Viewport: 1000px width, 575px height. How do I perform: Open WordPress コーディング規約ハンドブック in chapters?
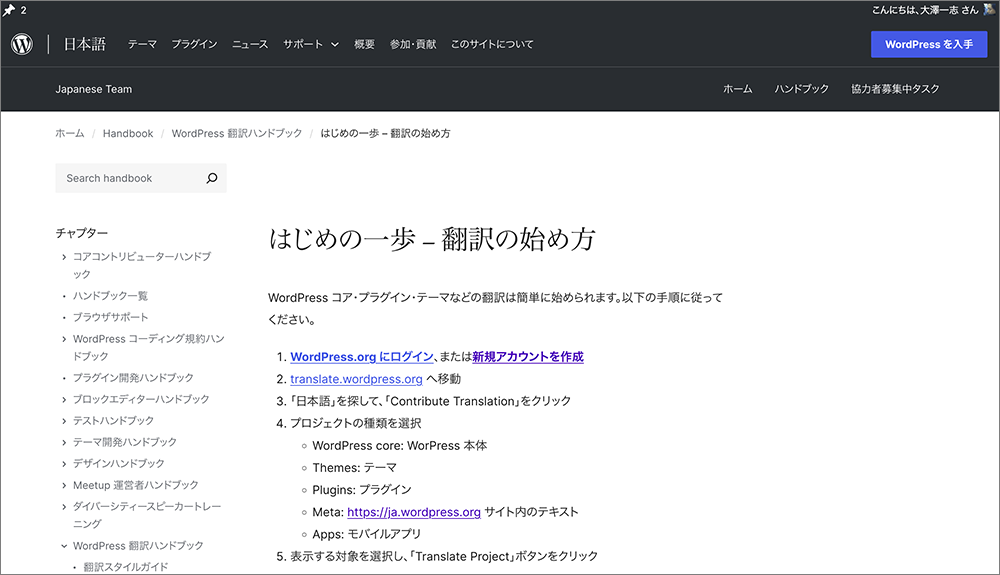pyautogui.click(x=149, y=347)
